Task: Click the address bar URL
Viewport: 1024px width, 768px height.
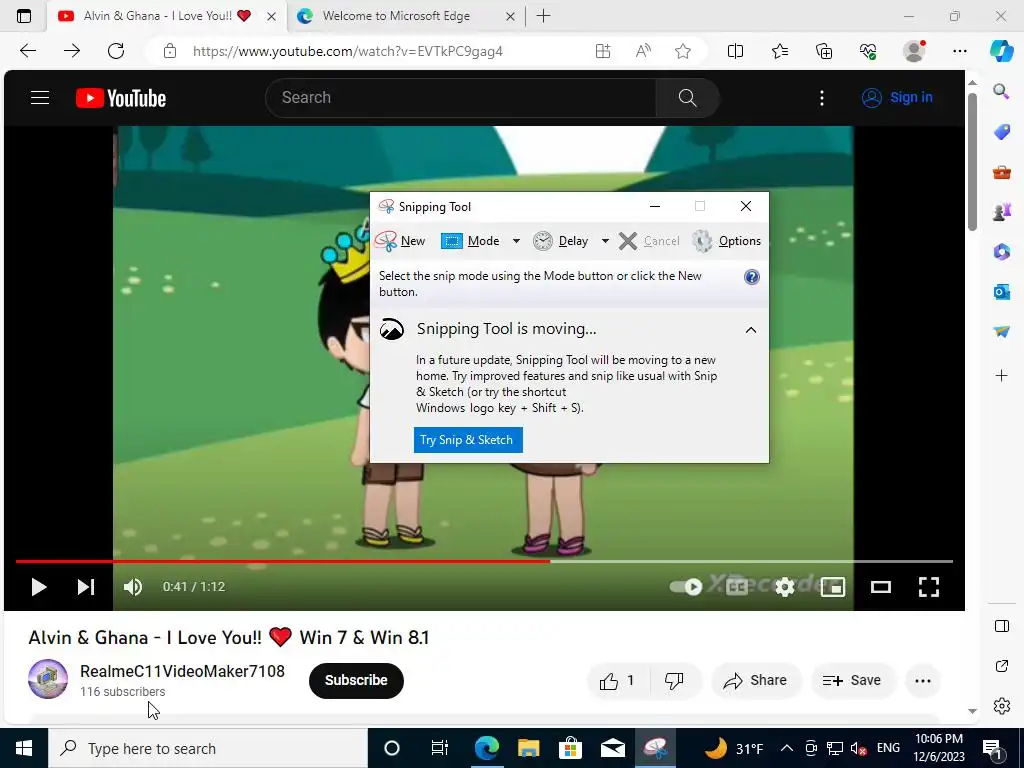Action: (347, 52)
